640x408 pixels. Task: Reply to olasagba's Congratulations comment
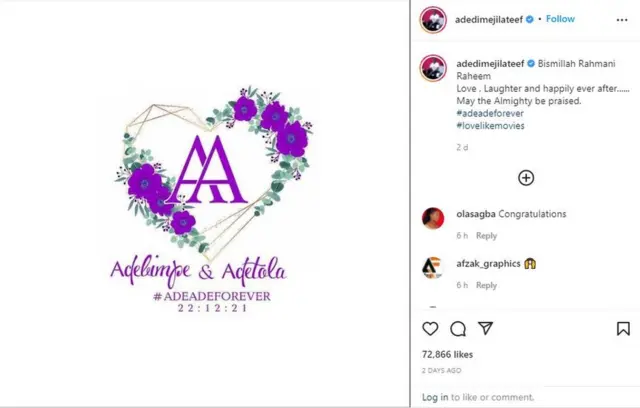(486, 236)
